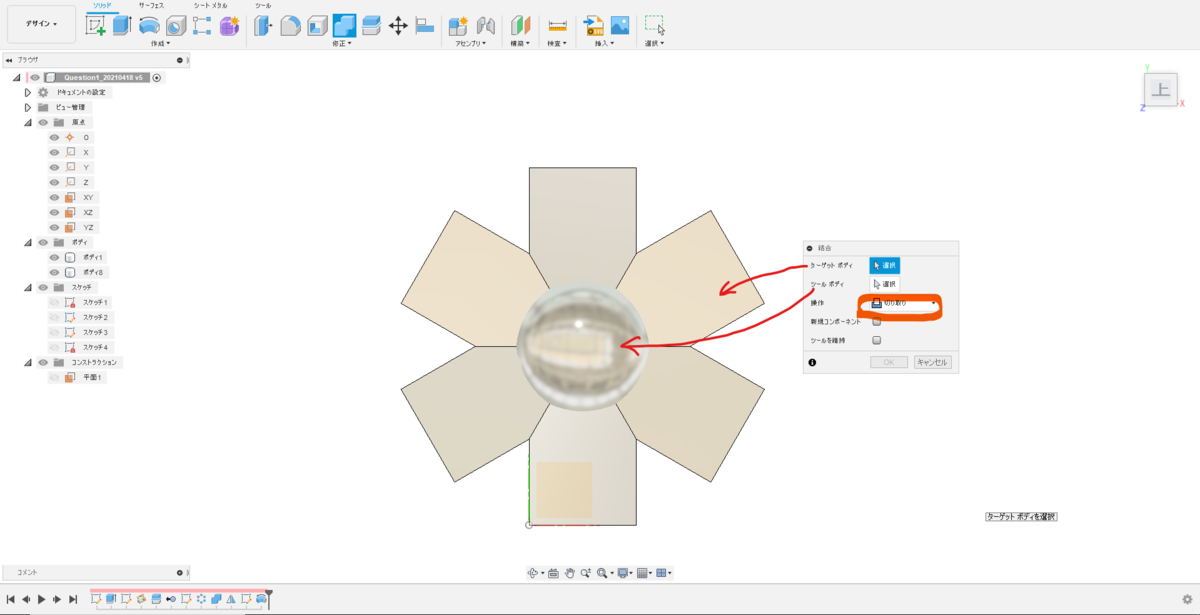This screenshot has height=615, width=1200.
Task: Select the Insert SVG tool
Action: tap(593, 26)
